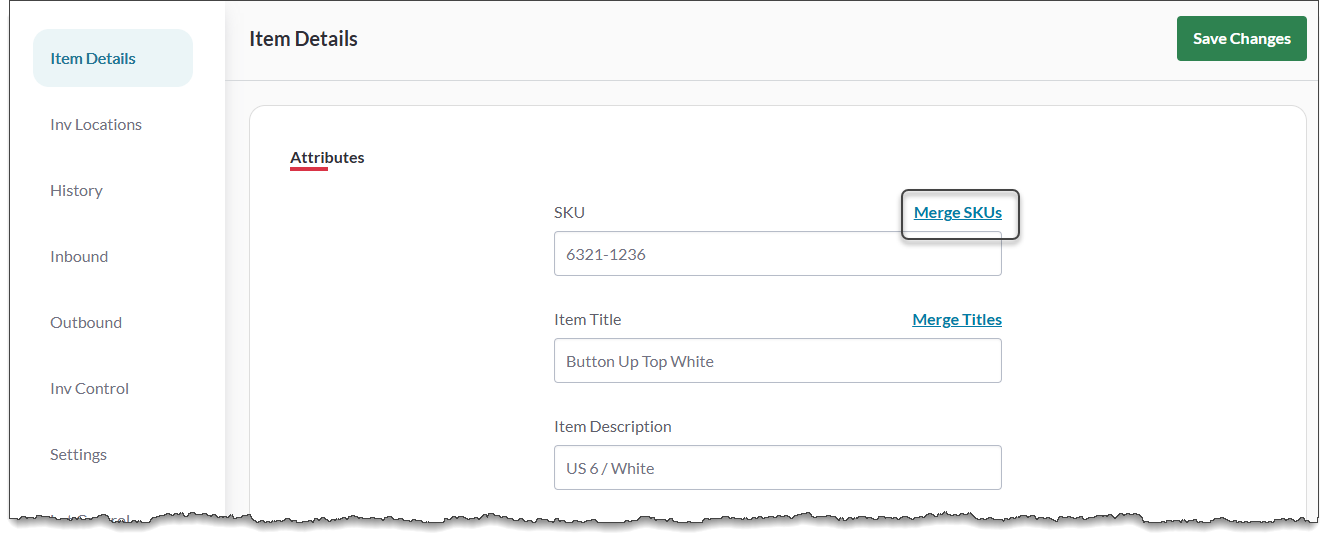The width and height of the screenshot is (1328, 541).
Task: Click the Attributes section heading
Action: [x=327, y=158]
